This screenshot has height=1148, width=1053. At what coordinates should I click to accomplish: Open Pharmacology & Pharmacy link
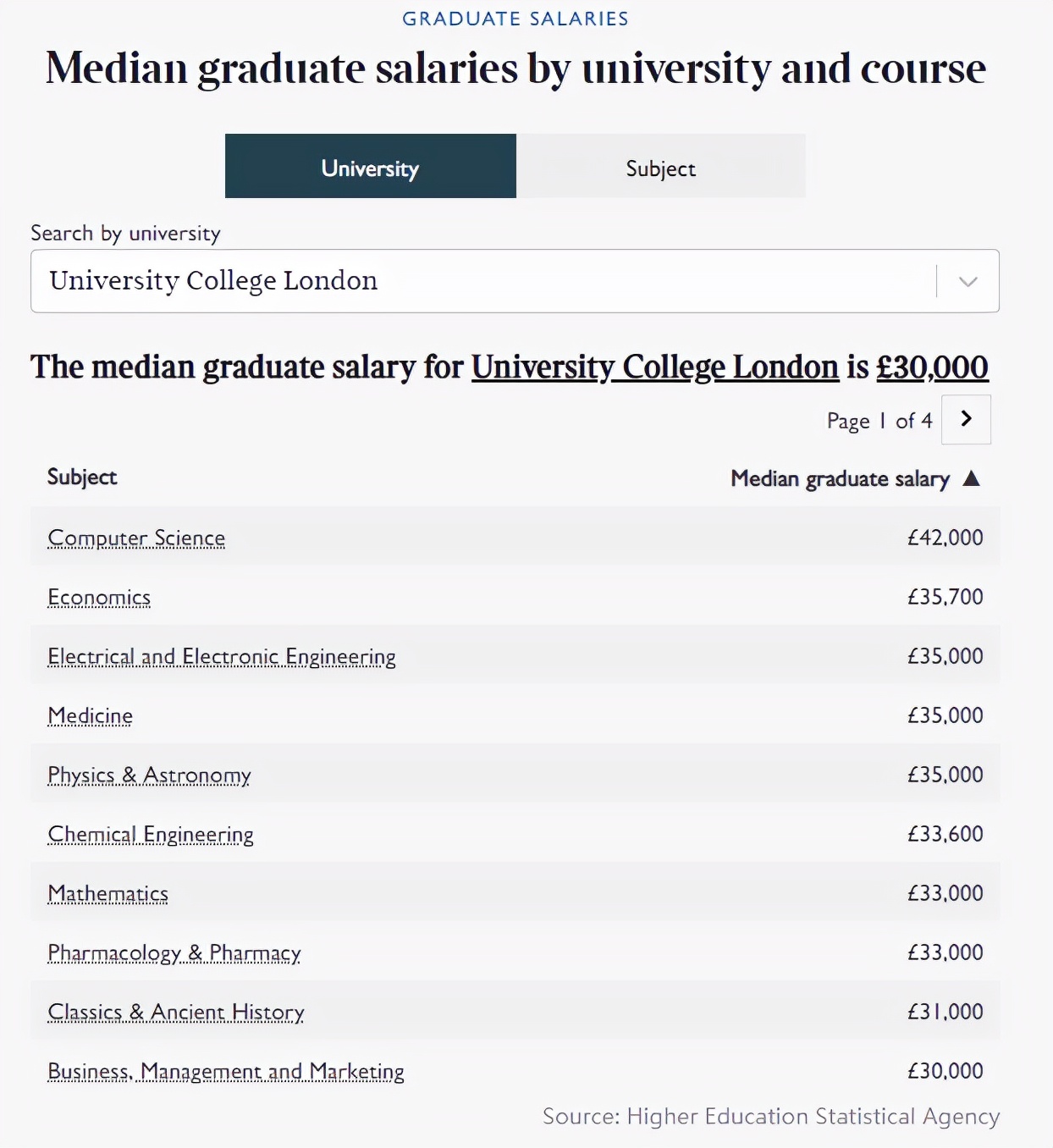[173, 952]
